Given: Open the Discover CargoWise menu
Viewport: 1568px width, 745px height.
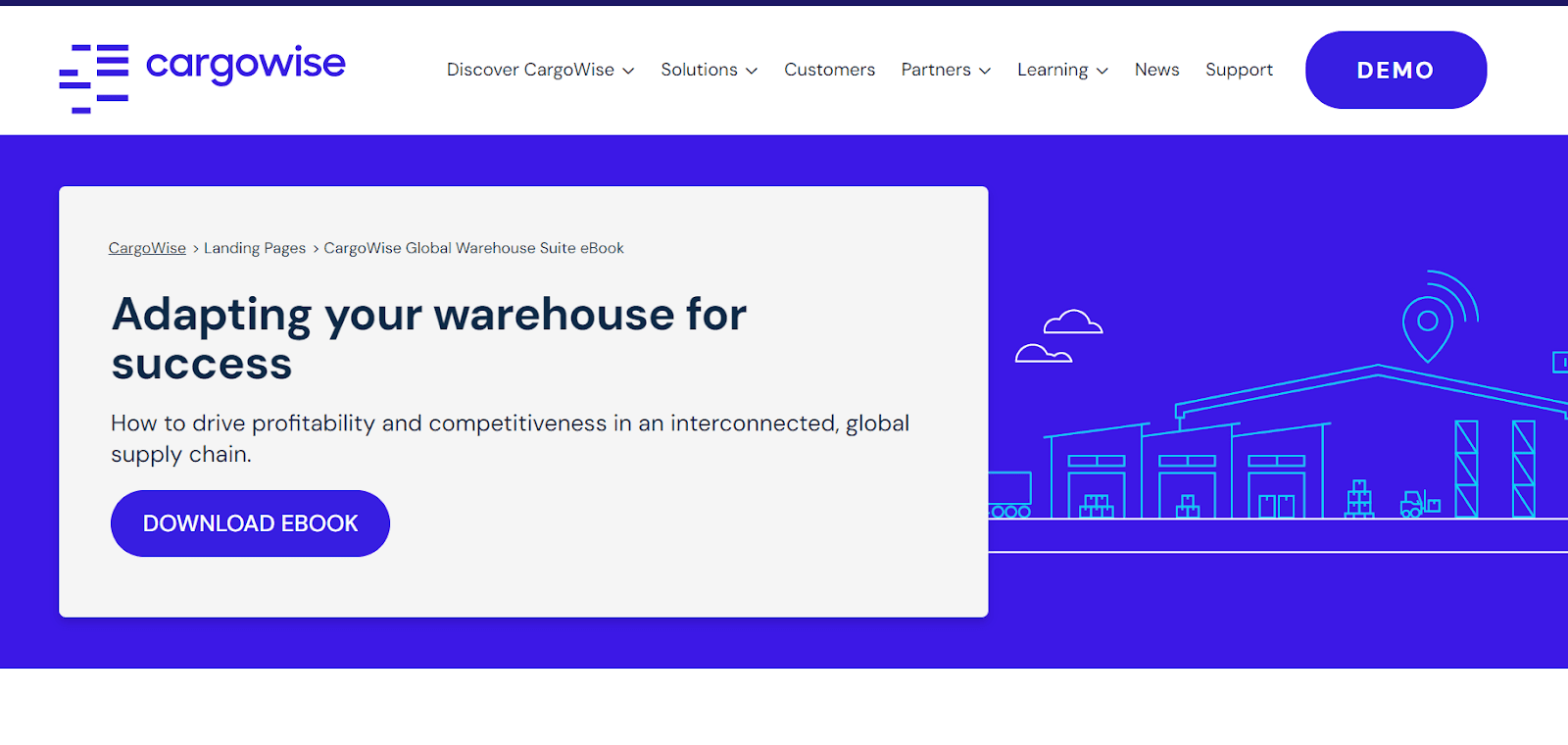Looking at the screenshot, I should [x=530, y=70].
